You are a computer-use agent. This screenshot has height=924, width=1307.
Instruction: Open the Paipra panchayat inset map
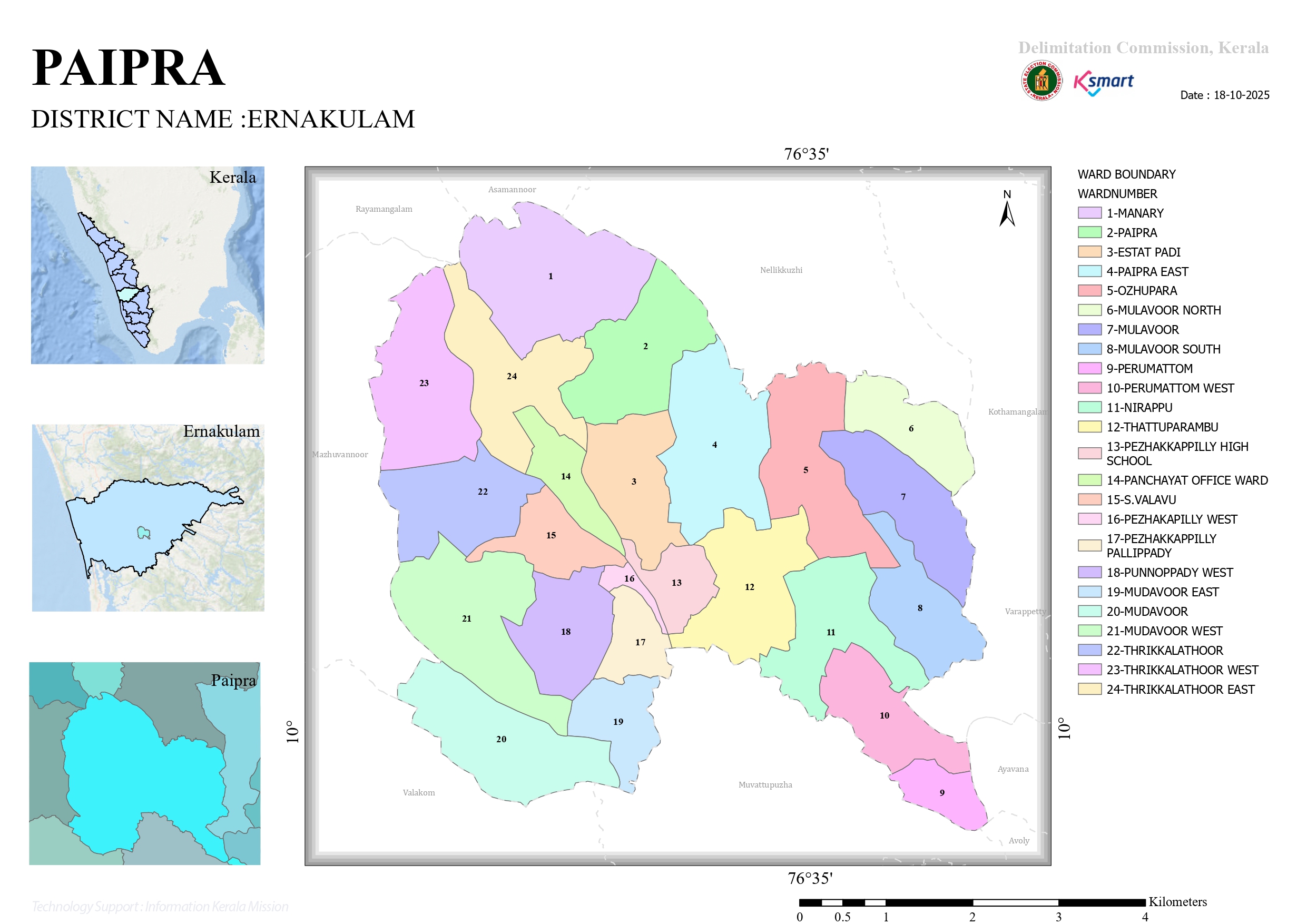pyautogui.click(x=144, y=763)
